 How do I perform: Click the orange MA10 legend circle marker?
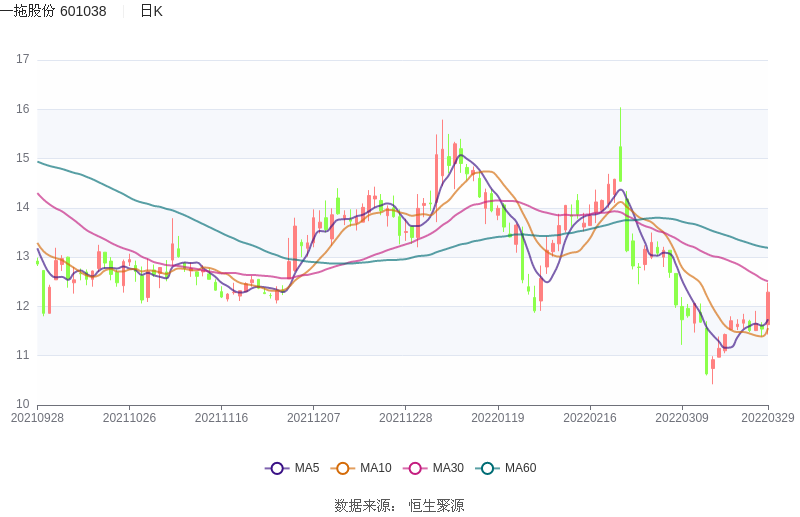point(343,468)
